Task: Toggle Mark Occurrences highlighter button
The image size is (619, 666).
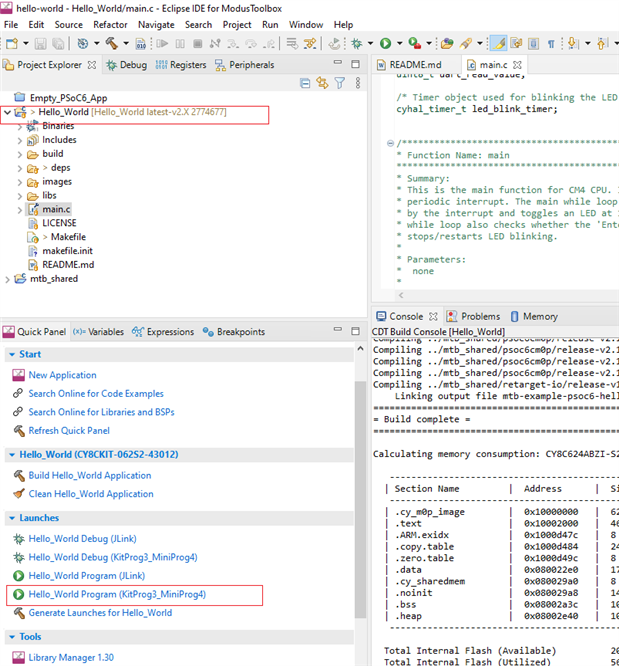Action: click(x=499, y=43)
